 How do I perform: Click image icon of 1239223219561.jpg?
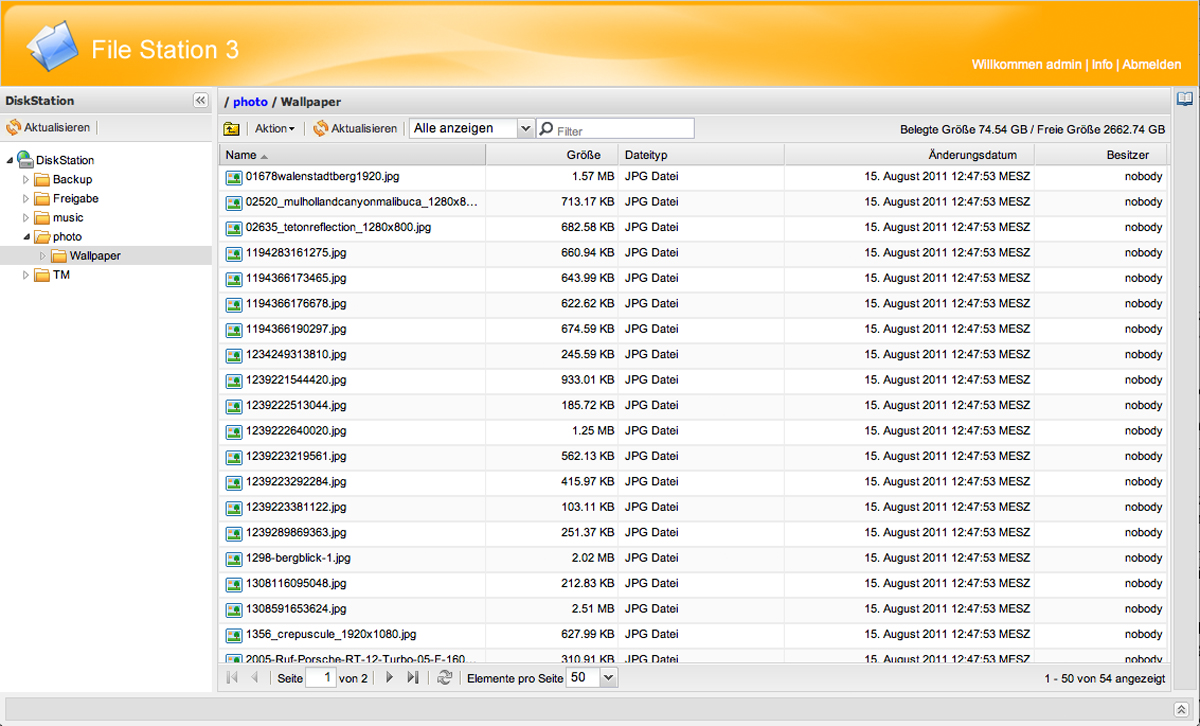click(234, 457)
